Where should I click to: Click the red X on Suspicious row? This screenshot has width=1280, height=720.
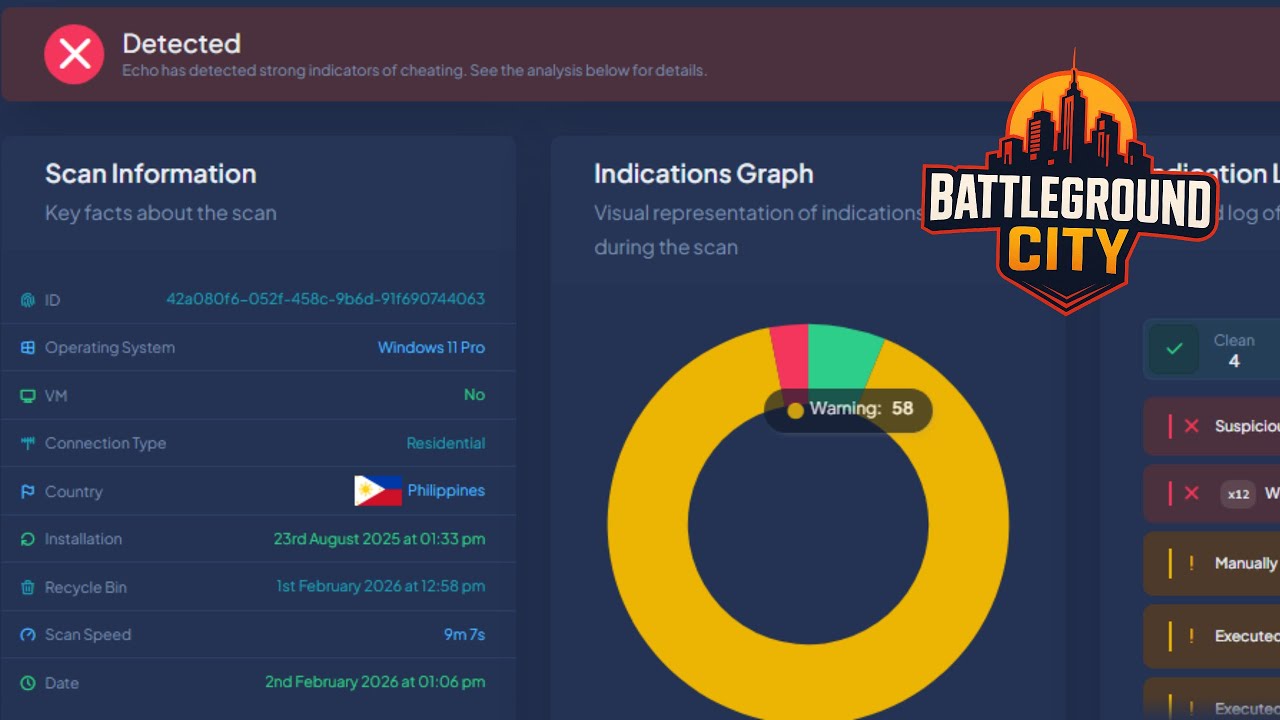pyautogui.click(x=1191, y=426)
